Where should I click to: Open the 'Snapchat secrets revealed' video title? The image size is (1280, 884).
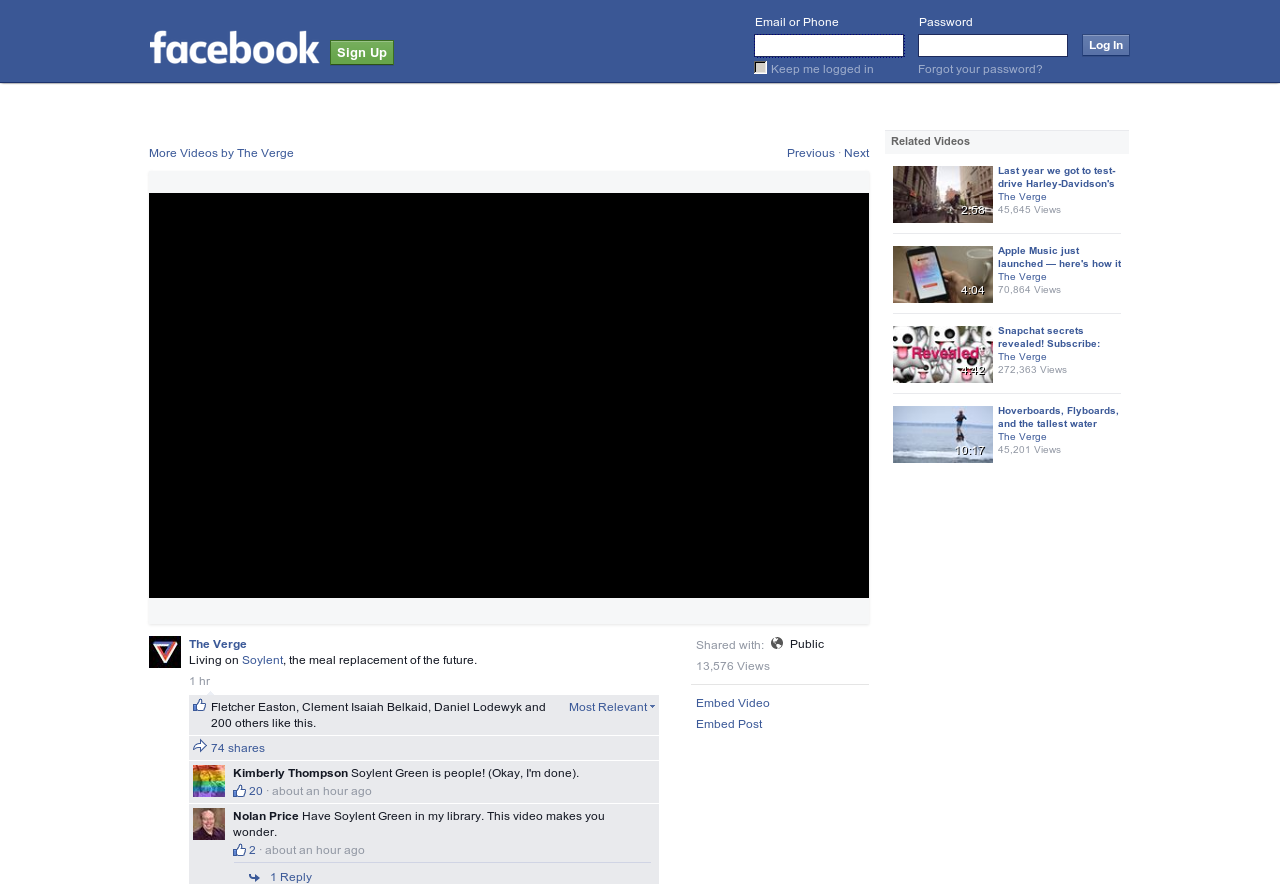tap(1049, 337)
